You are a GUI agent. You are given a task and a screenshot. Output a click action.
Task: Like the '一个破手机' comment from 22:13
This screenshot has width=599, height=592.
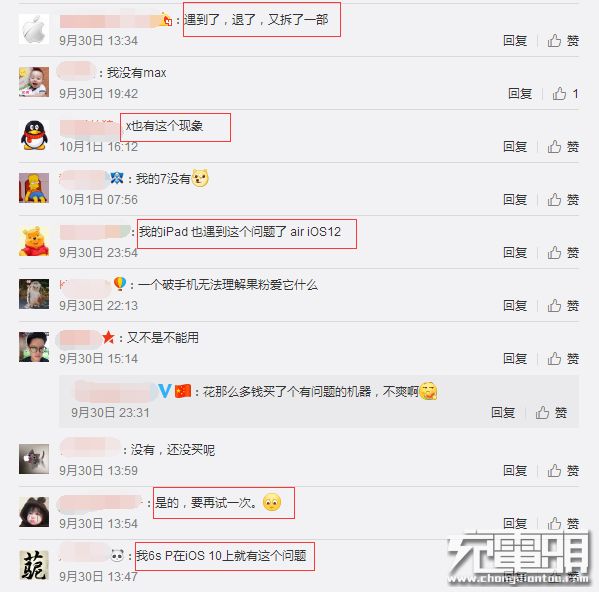(x=563, y=306)
